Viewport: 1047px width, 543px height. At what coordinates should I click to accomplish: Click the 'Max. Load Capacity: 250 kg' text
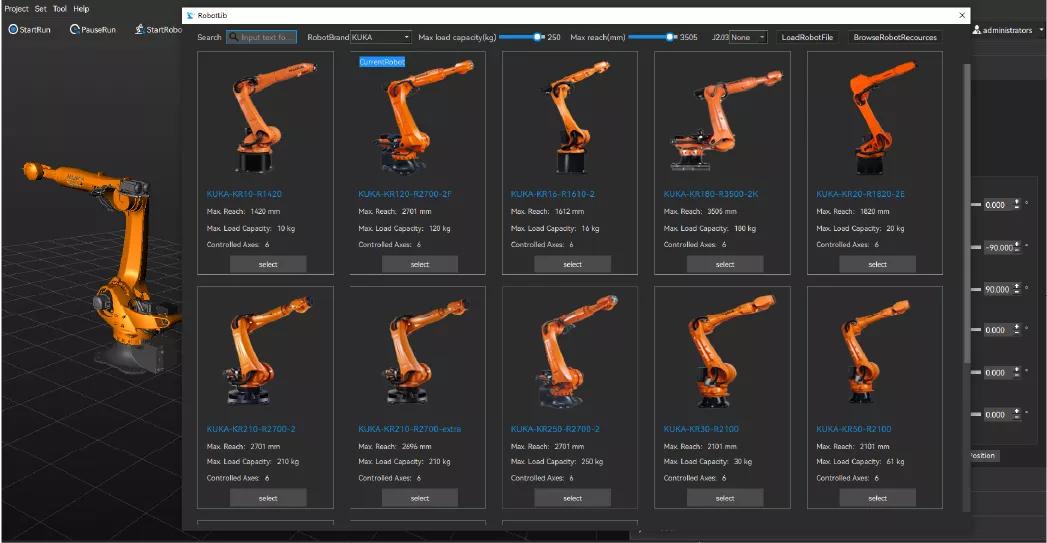point(556,462)
